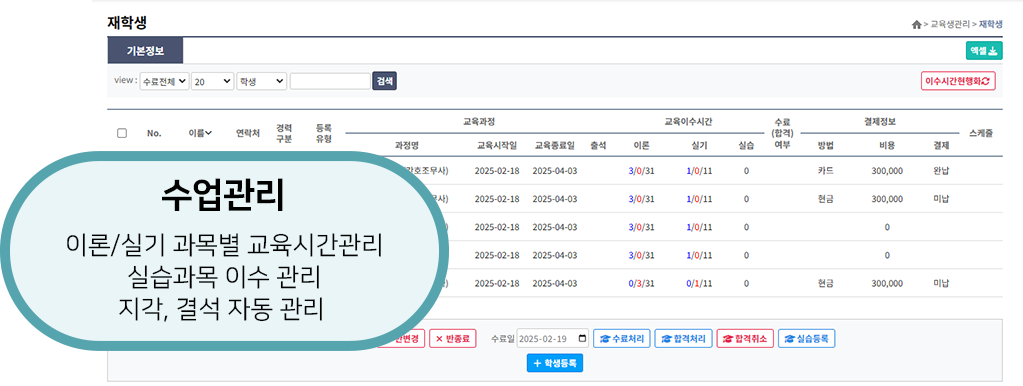The height and width of the screenshot is (386, 1023).
Task: Click the 엑셀 download button
Action: point(984,51)
